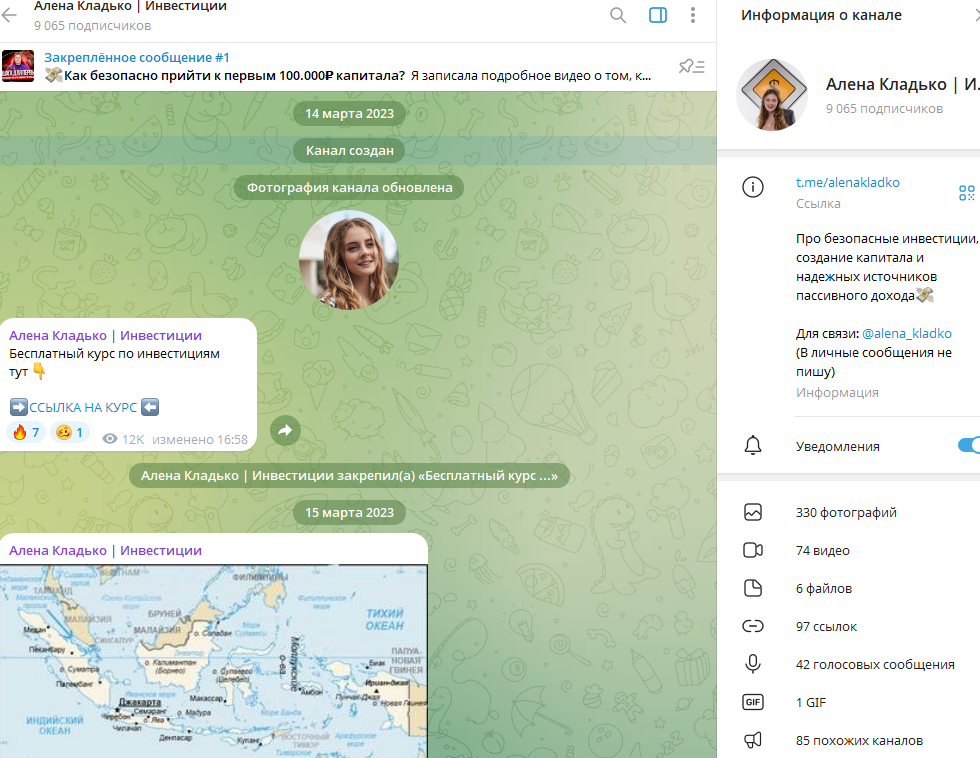980x758 pixels.
Task: Go back using the left arrow icon
Action: click(9, 15)
